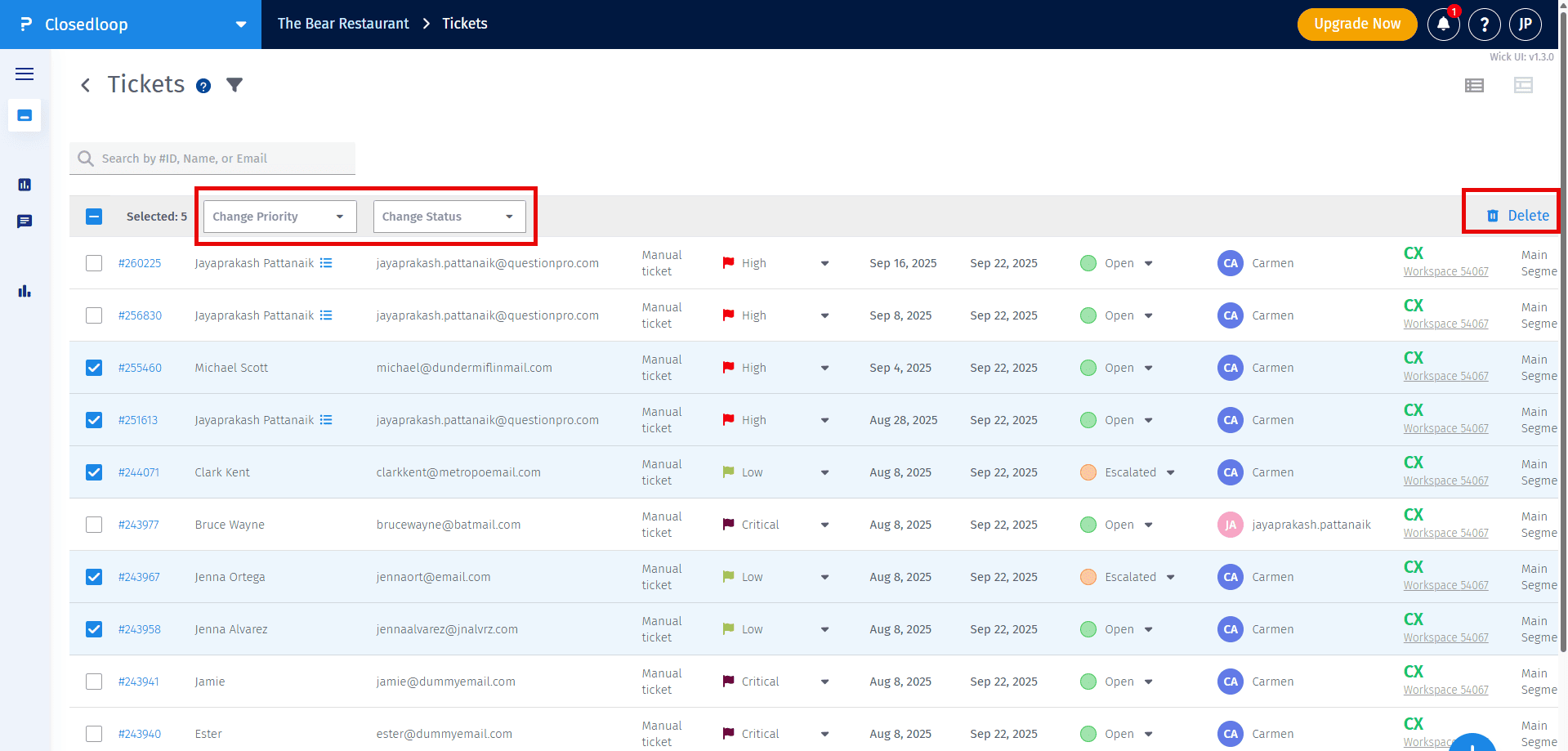1568x751 pixels.
Task: Open the Change Status dropdown
Action: pos(449,217)
